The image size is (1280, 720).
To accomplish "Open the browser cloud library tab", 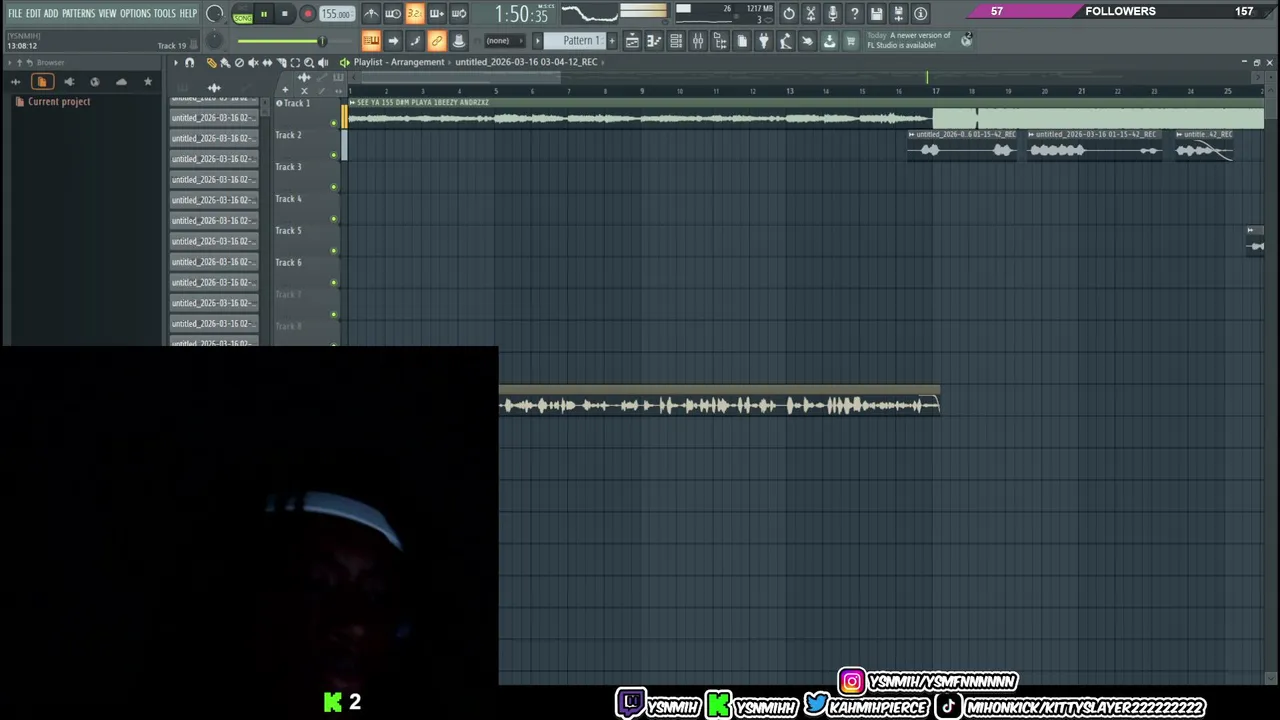I will pos(122,82).
